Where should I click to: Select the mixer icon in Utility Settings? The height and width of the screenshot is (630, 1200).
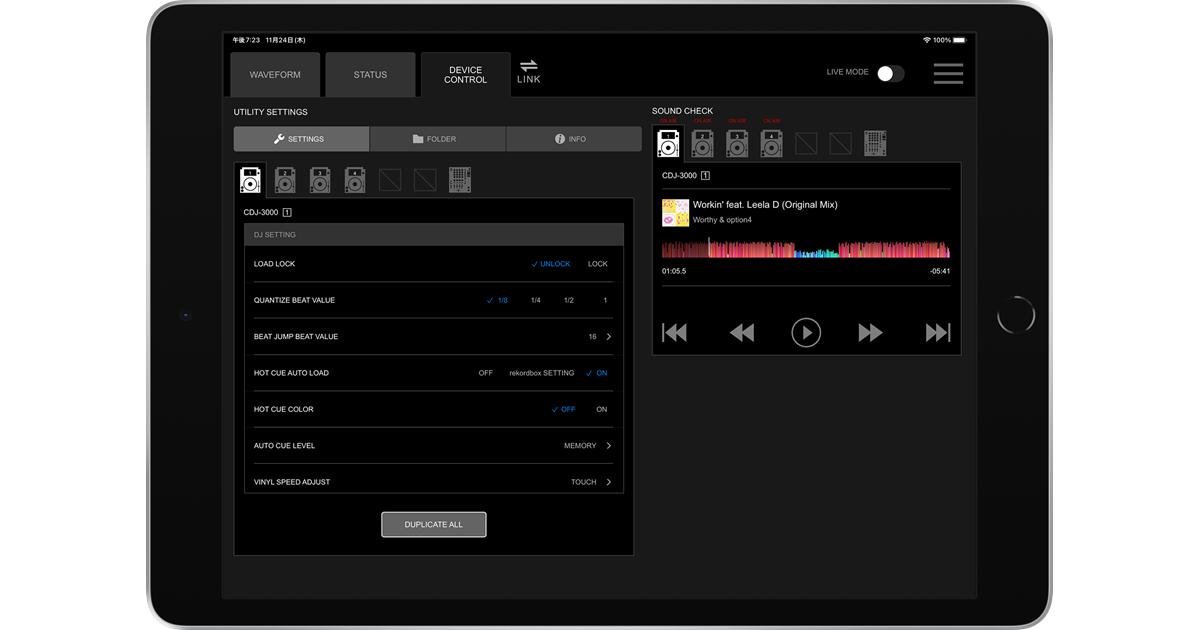(x=460, y=180)
